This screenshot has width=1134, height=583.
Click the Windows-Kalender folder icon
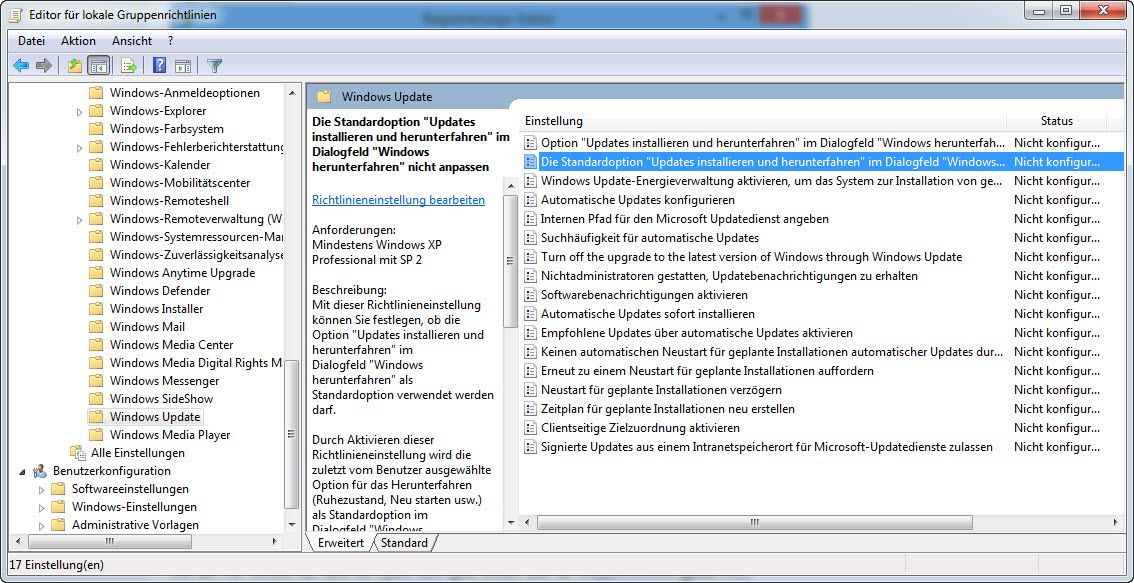click(x=95, y=165)
